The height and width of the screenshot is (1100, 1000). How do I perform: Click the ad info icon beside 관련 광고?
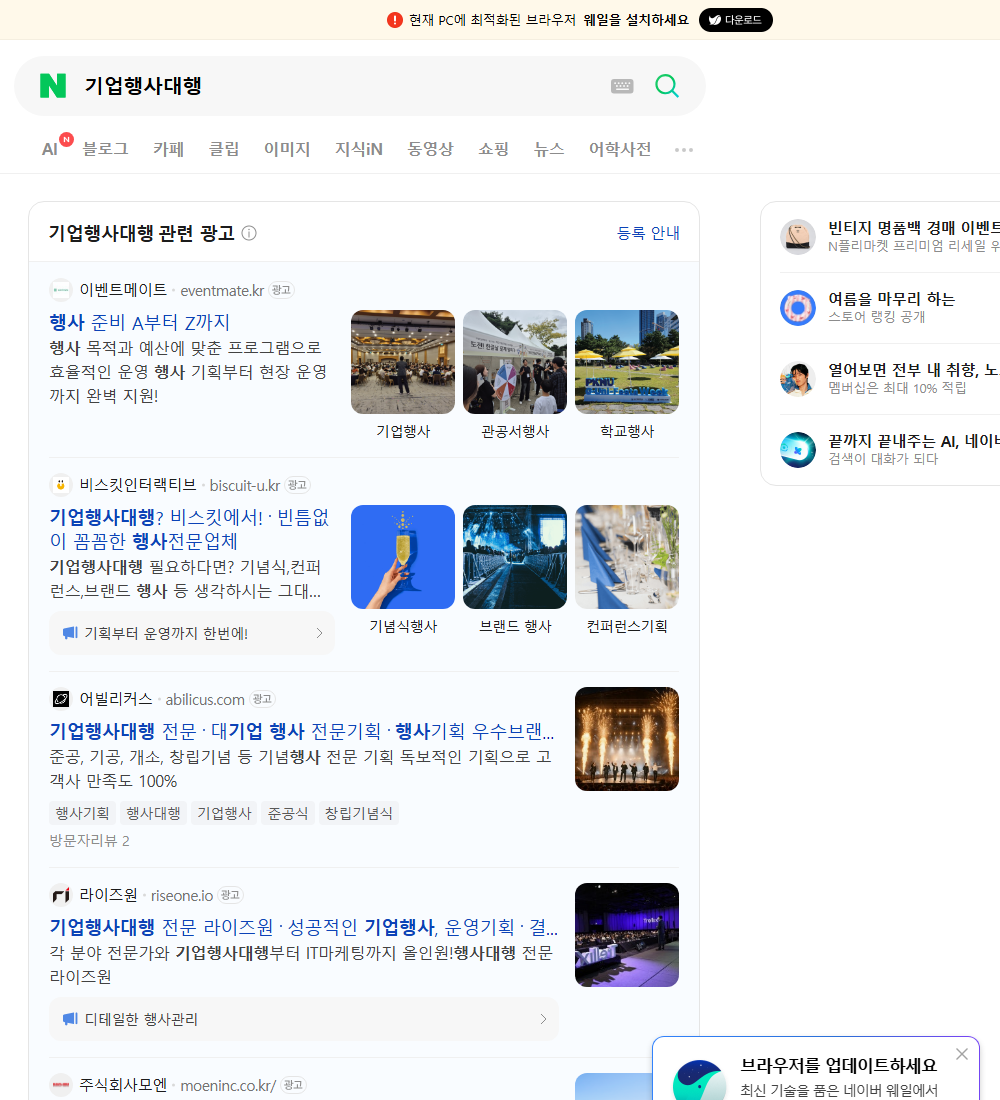click(249, 233)
